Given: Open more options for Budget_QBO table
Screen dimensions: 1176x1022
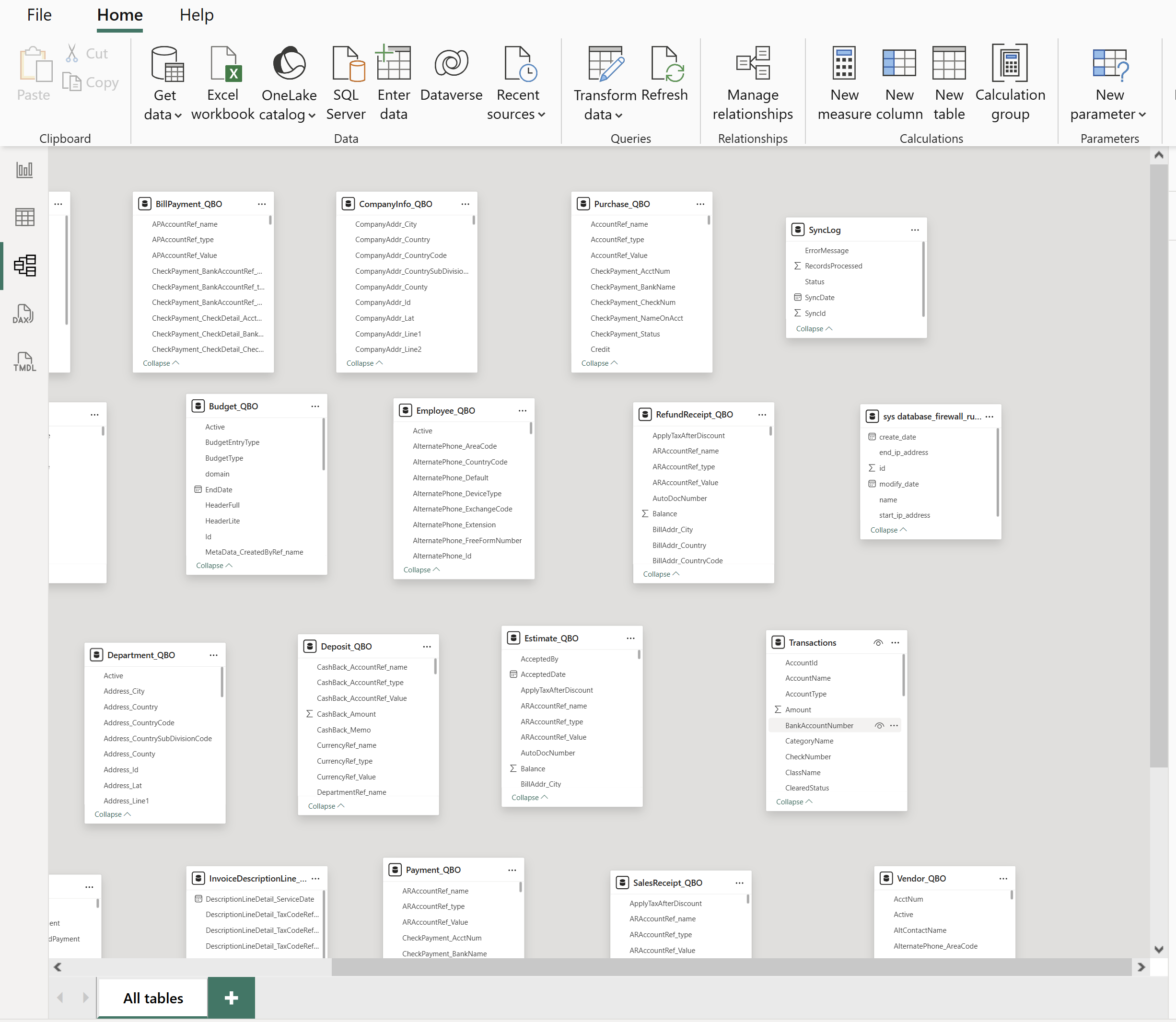Looking at the screenshot, I should 315,406.
